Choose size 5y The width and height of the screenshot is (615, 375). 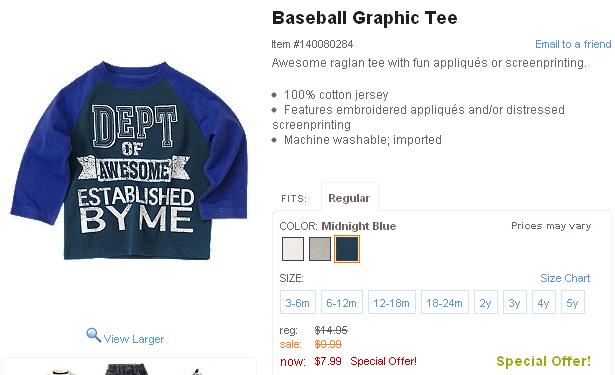(573, 302)
